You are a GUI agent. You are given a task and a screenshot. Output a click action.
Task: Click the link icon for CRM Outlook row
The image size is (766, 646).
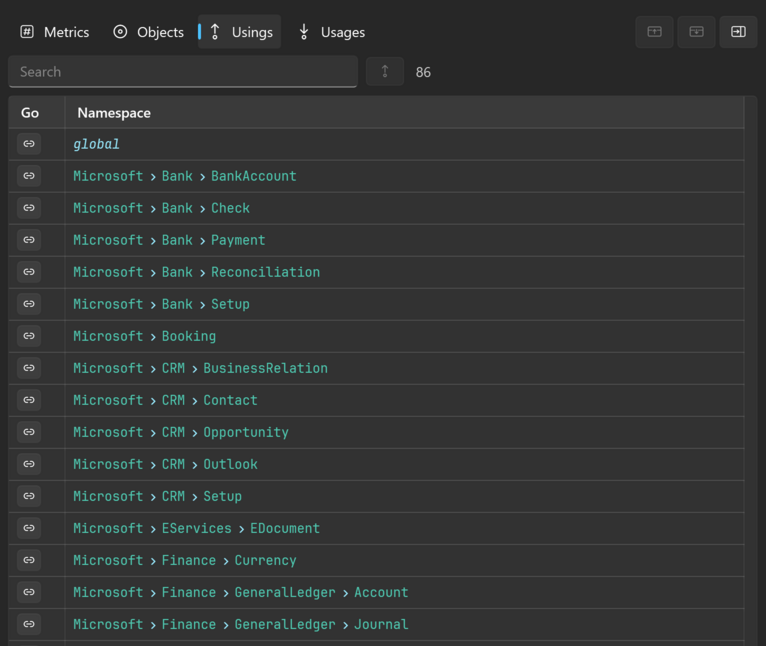(29, 464)
